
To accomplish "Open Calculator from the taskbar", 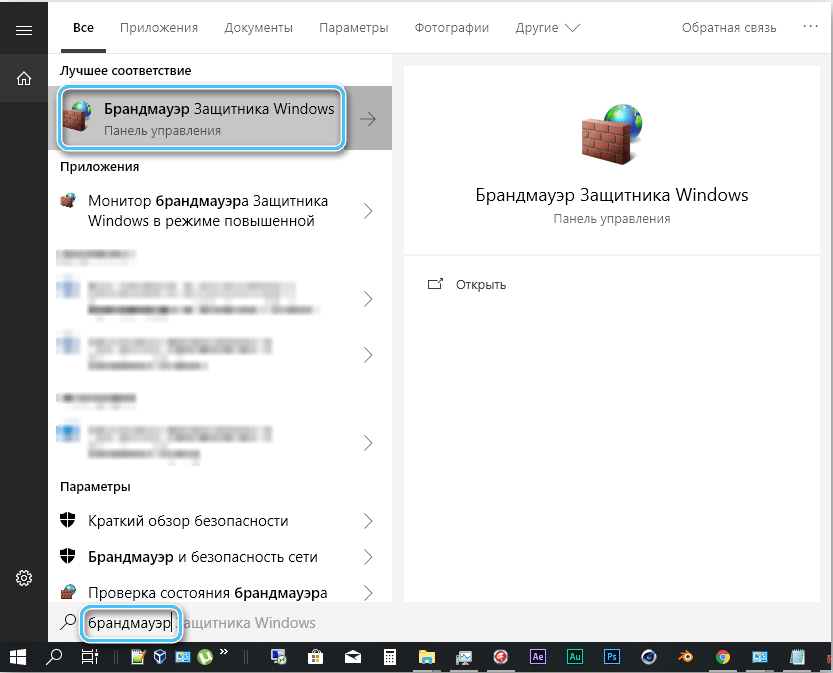I will coord(390,657).
